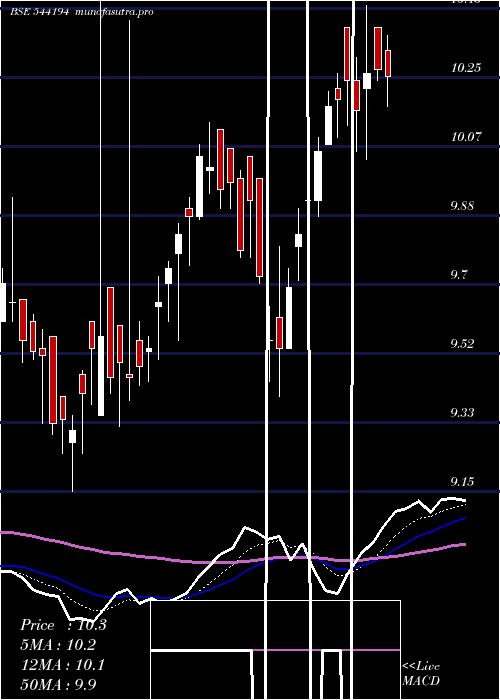Select the tallest red candle near 9.88

(x=259, y=227)
